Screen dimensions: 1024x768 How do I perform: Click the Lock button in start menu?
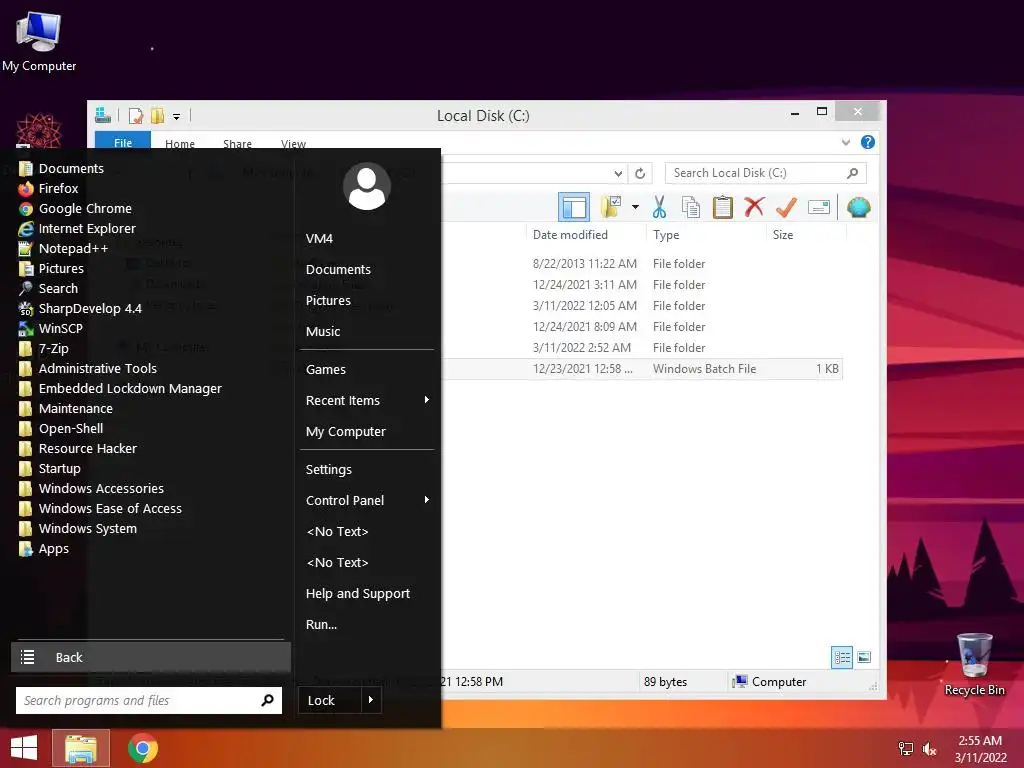[329, 700]
